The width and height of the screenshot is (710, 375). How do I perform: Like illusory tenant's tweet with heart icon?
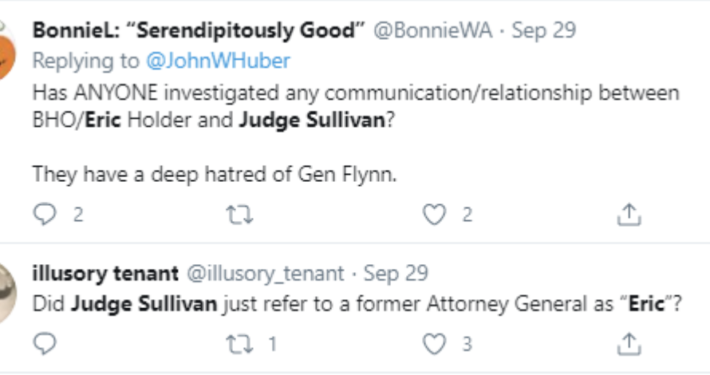coord(434,344)
